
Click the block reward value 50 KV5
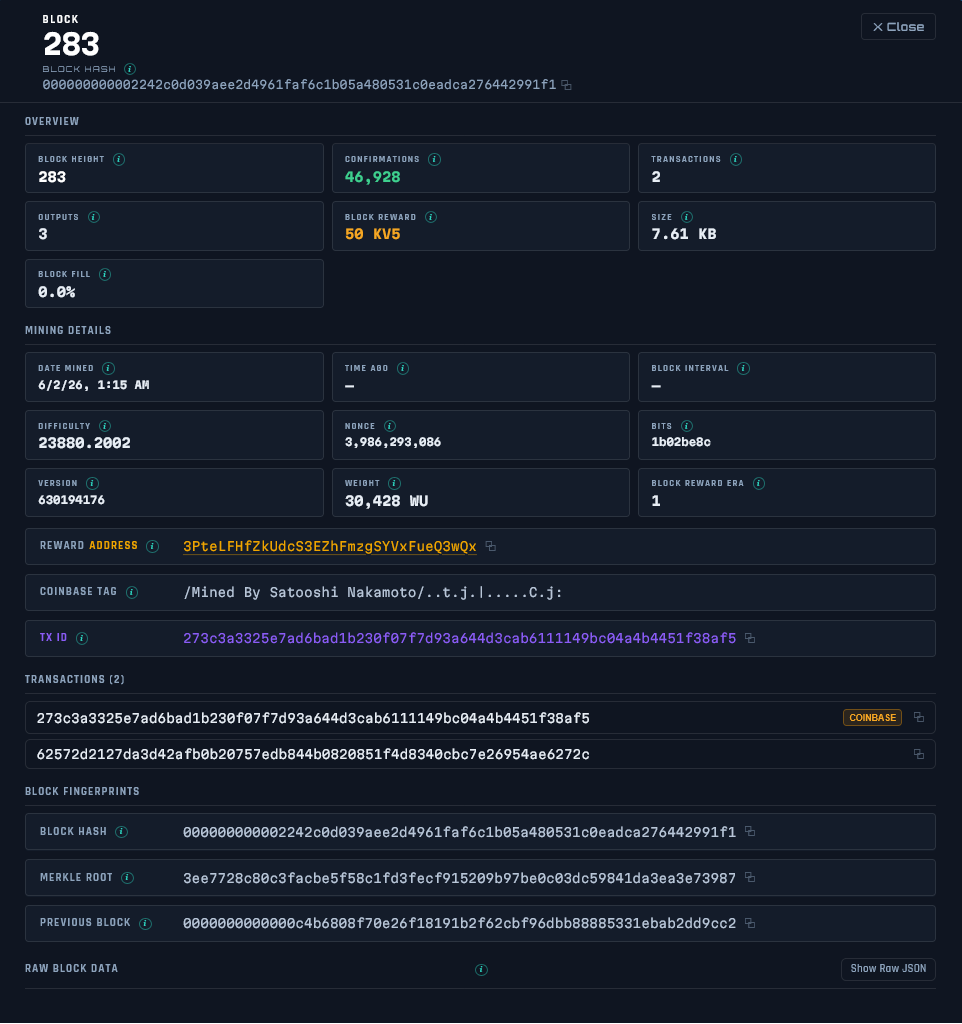pos(372,234)
